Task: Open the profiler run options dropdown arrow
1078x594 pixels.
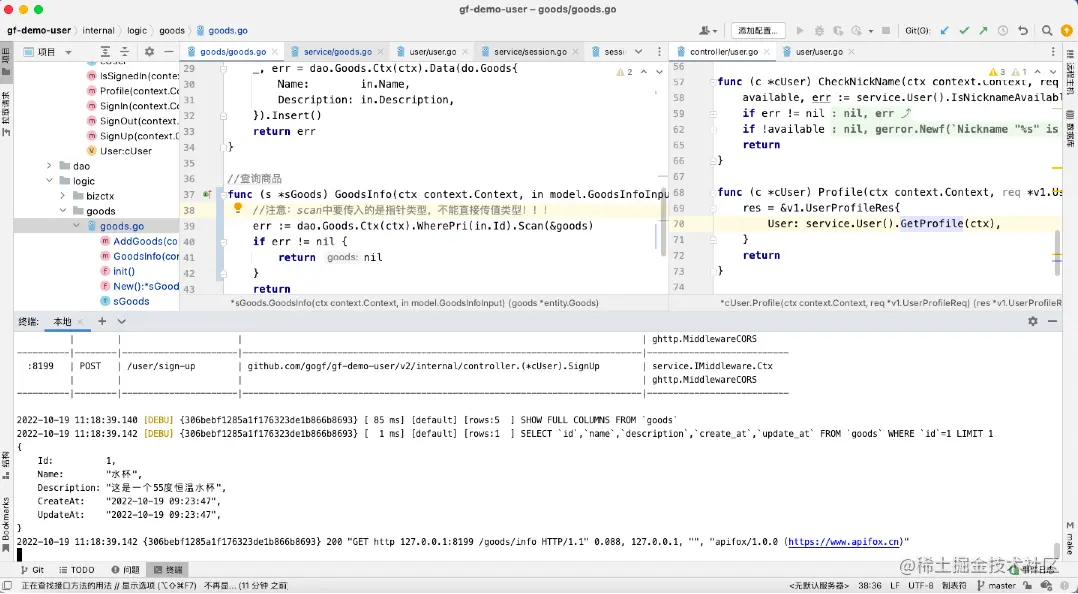Action: [x=870, y=31]
